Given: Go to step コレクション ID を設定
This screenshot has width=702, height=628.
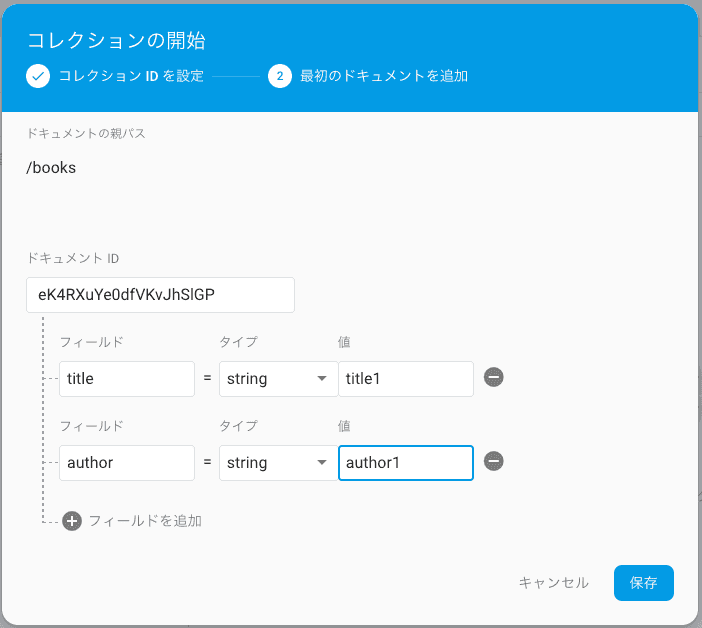Looking at the screenshot, I should pyautogui.click(x=131, y=76).
